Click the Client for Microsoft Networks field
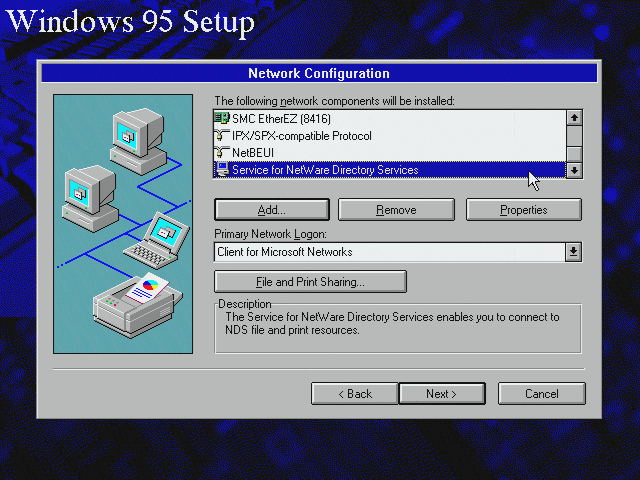Screen dimensions: 640x480 [x=389, y=252]
